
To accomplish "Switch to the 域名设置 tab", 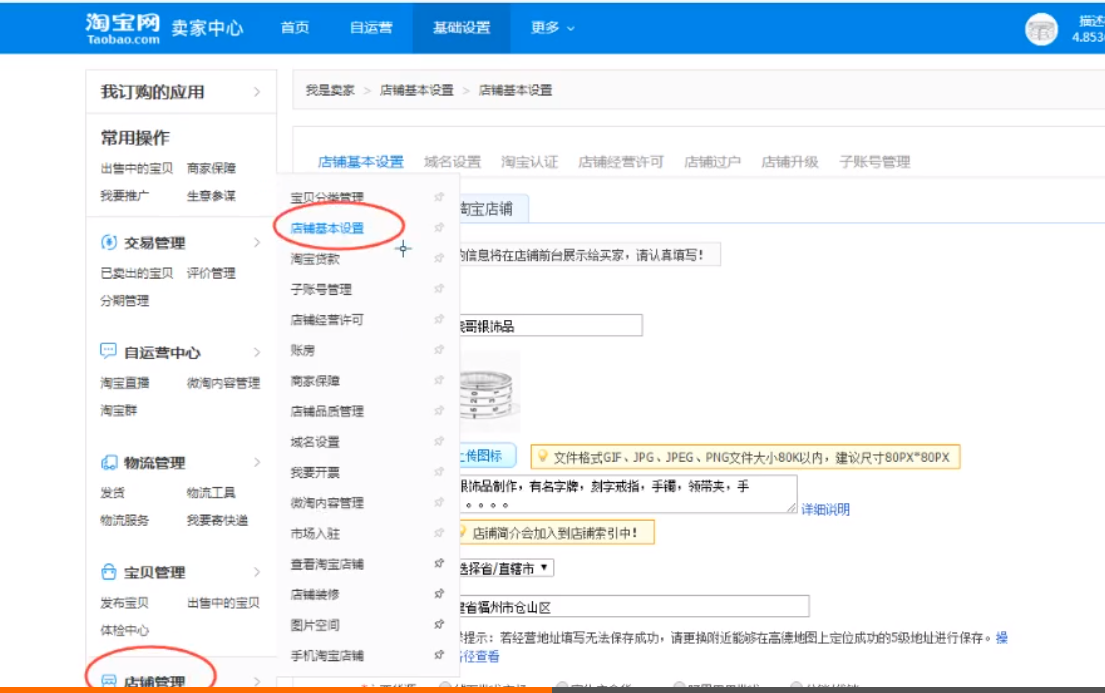I will (x=452, y=162).
